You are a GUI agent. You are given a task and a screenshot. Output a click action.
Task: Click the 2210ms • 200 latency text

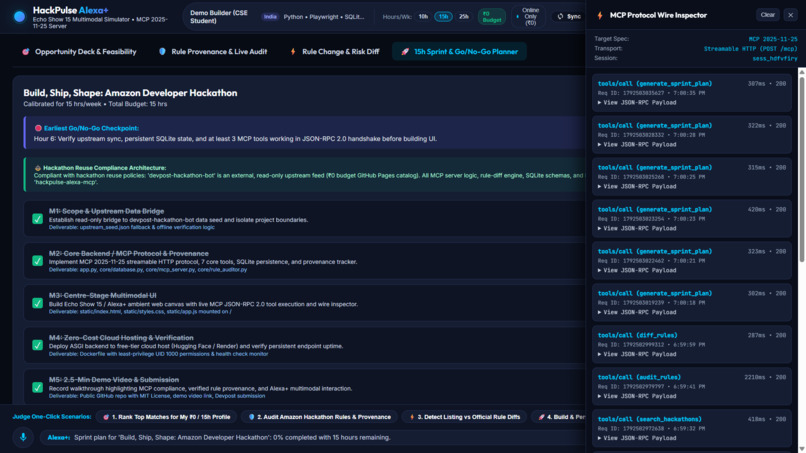765,377
